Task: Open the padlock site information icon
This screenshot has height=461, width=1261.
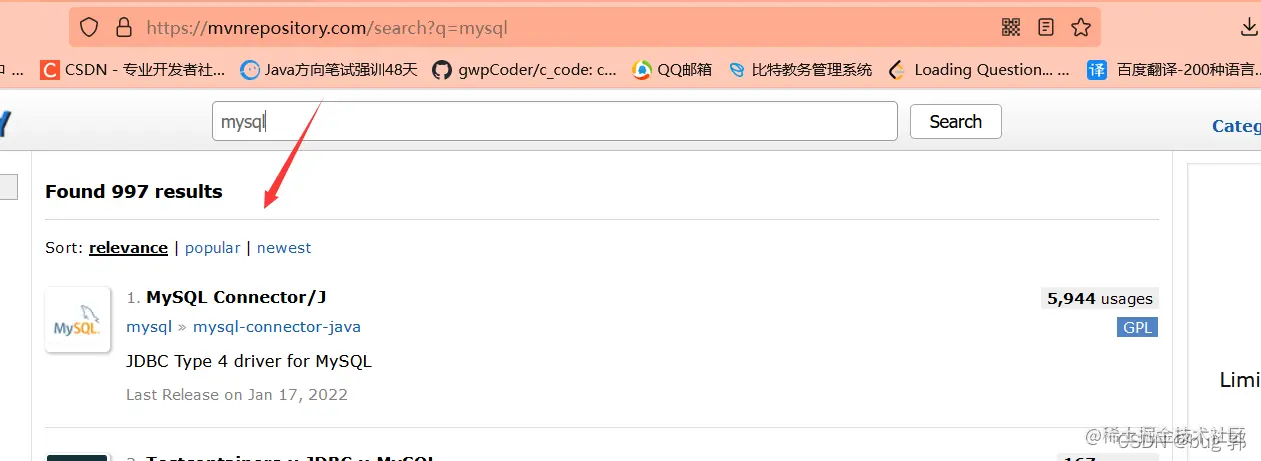Action: pos(124,27)
